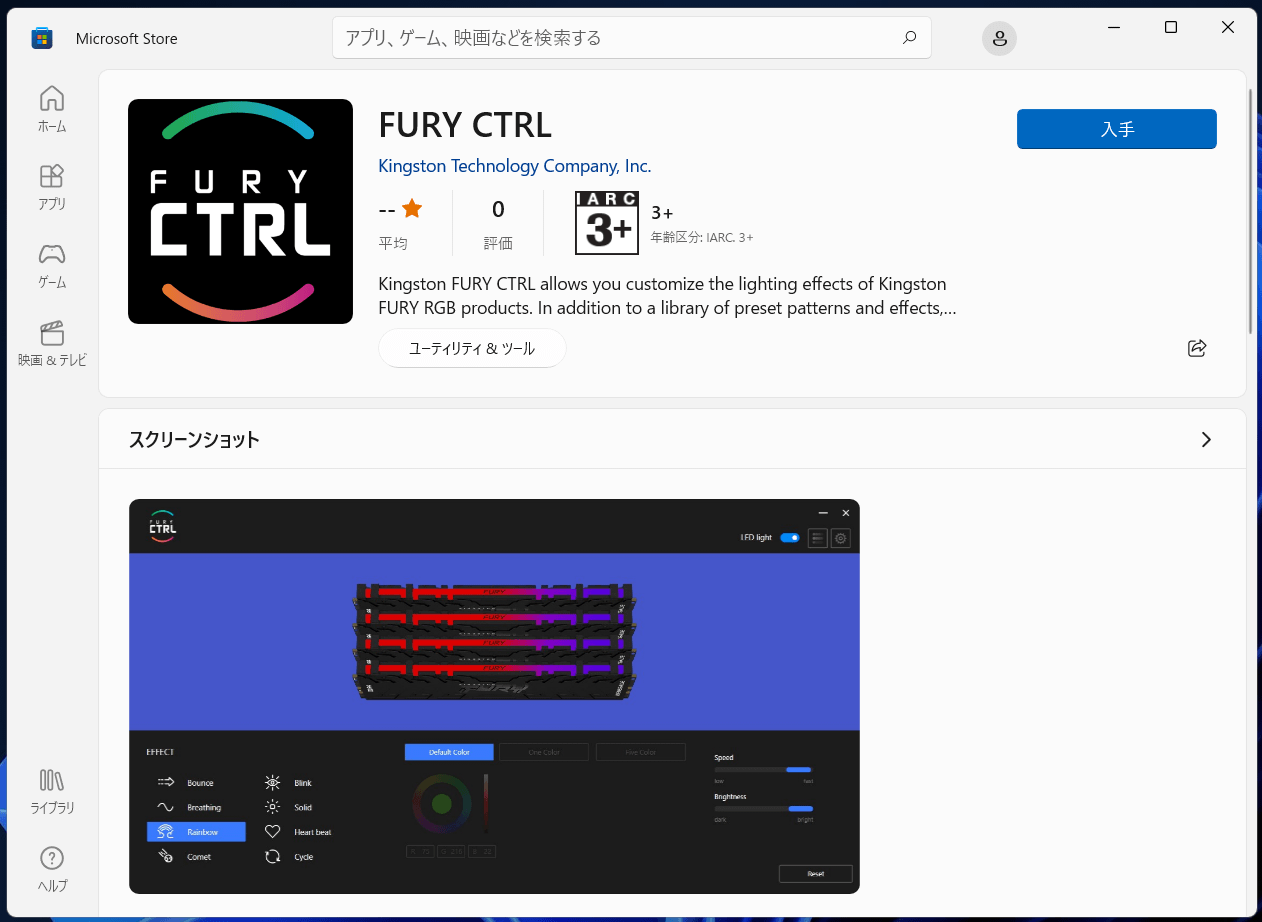Click the 0 評価 ratings count

(498, 224)
